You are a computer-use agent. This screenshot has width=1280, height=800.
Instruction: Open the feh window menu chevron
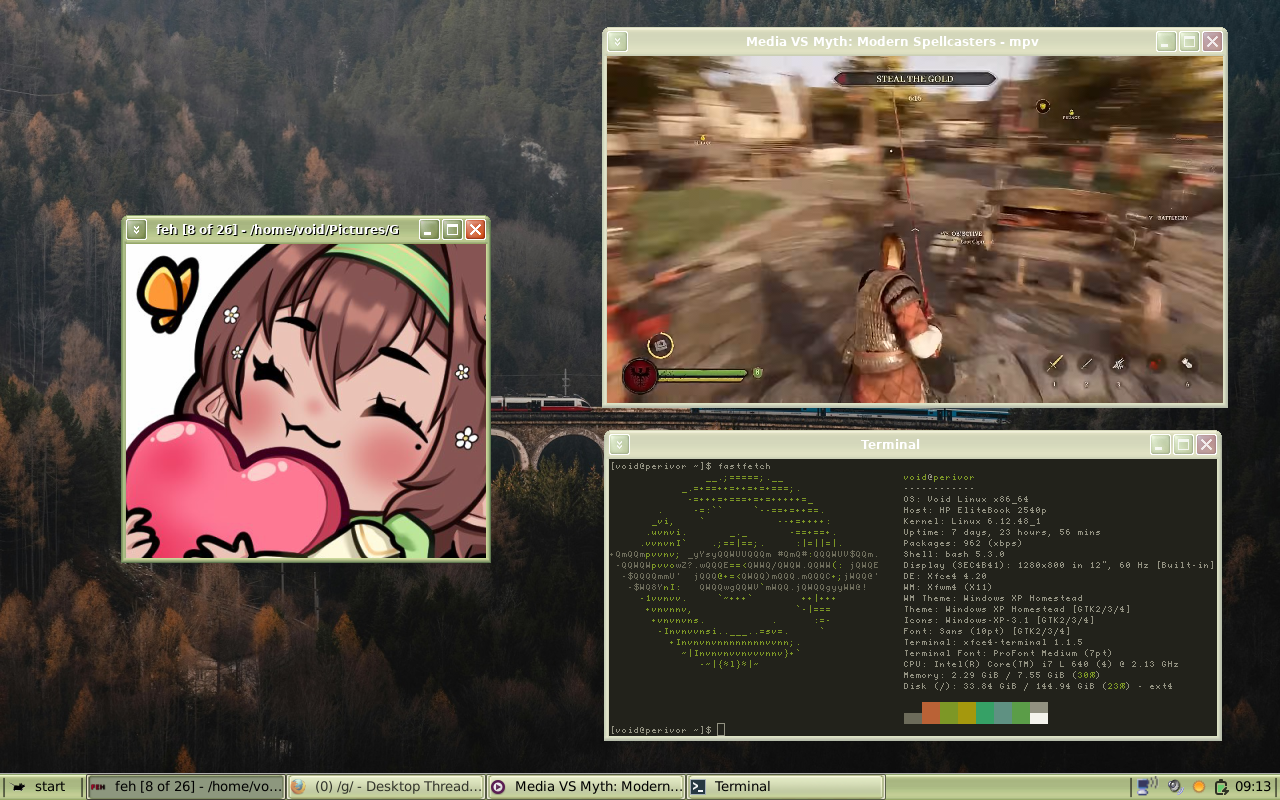(x=136, y=230)
